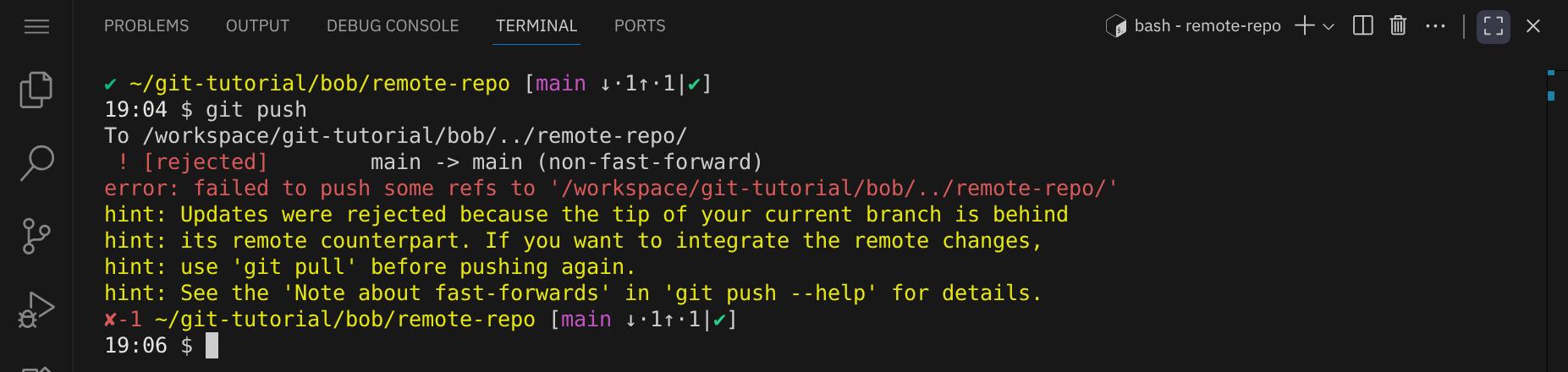This screenshot has height=372, width=1568.
Task: Show the PORTS tab
Action: tap(640, 26)
